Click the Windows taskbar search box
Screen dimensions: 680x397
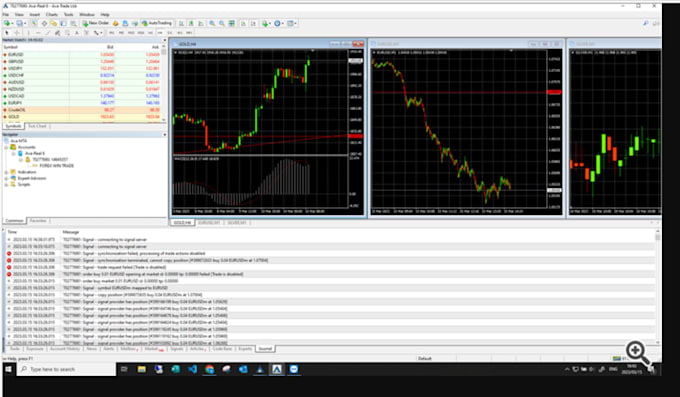click(66, 369)
